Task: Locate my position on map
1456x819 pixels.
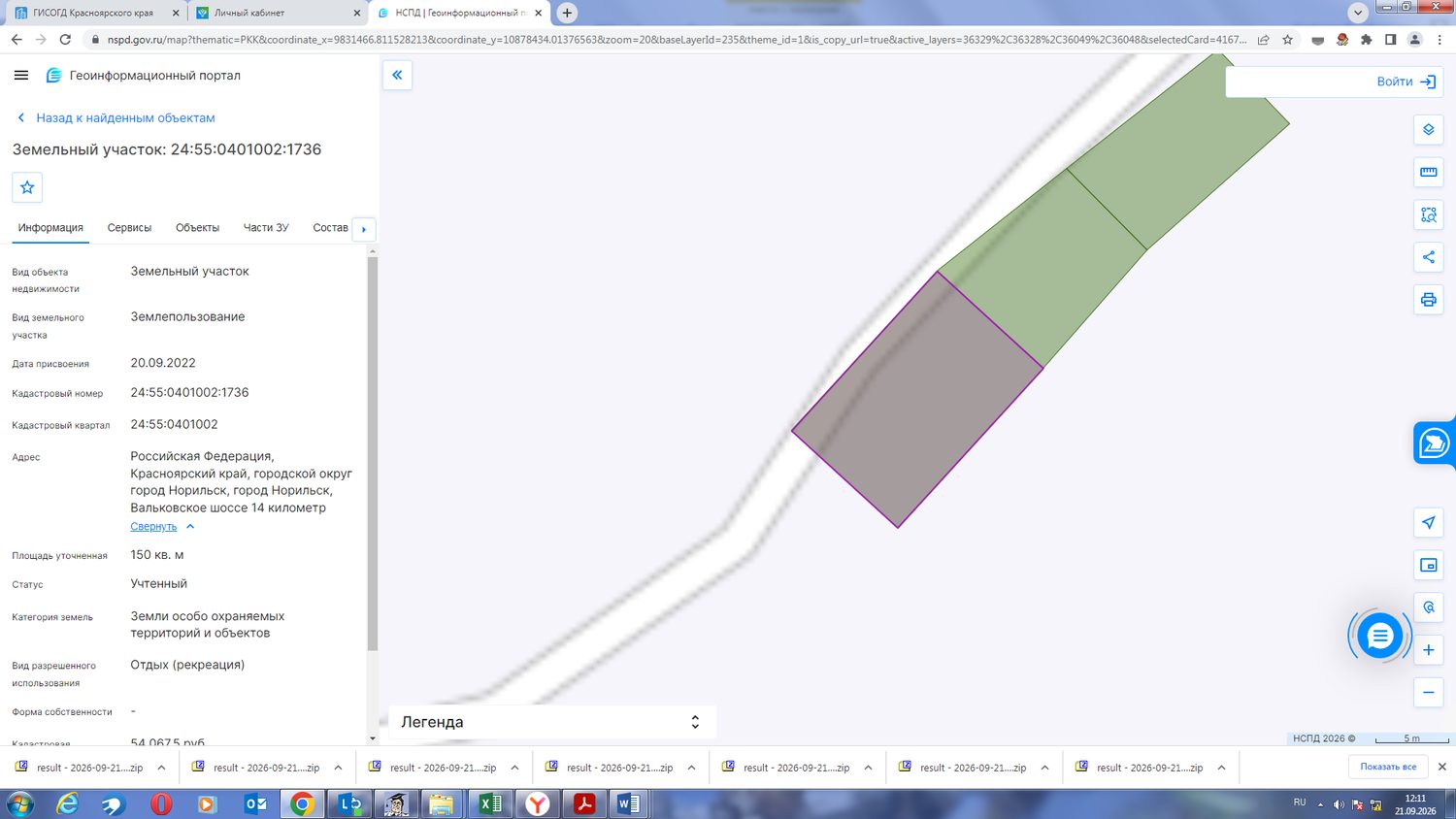Action: [x=1429, y=522]
